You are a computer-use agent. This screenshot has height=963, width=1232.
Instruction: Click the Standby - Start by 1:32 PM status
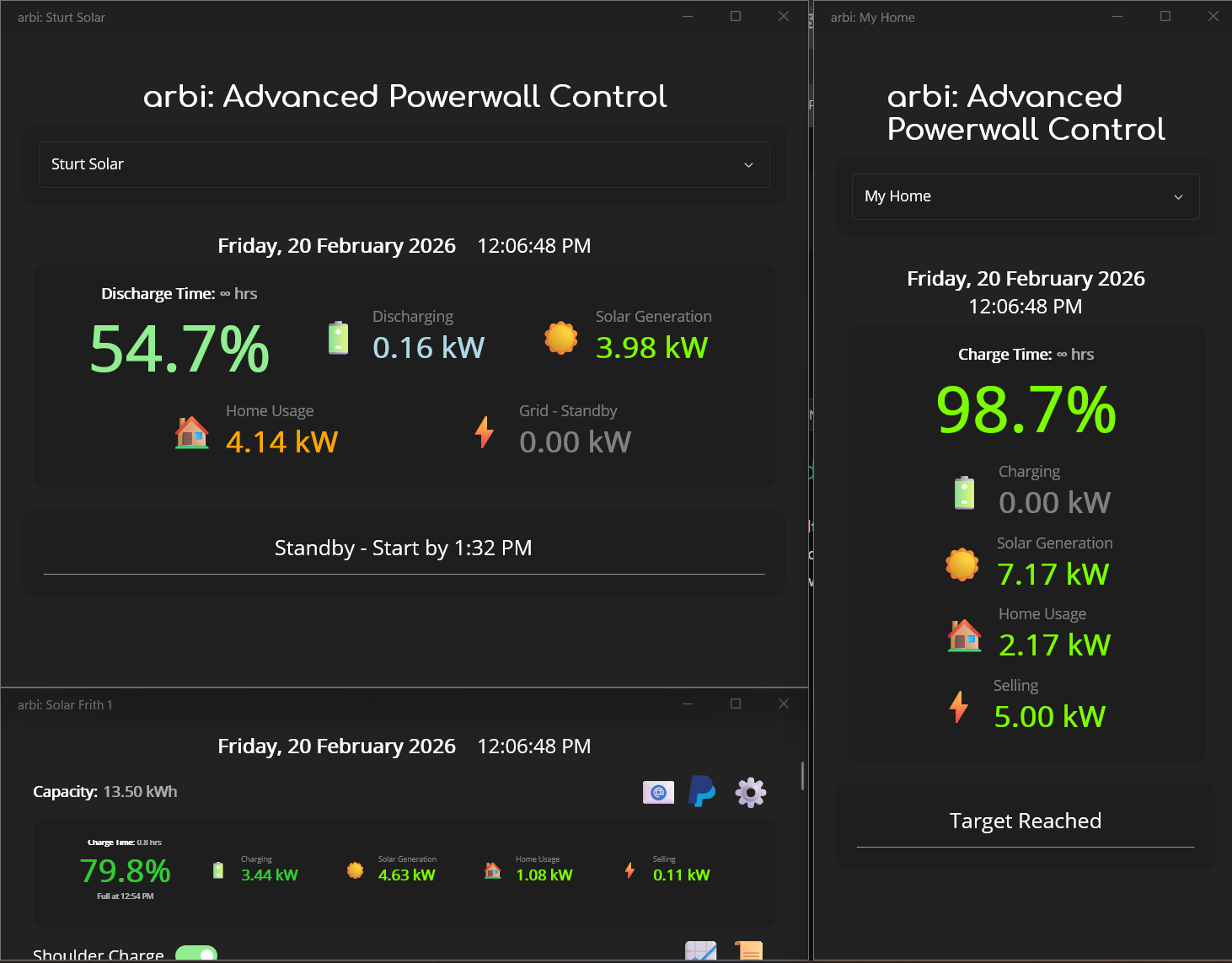pos(404,548)
